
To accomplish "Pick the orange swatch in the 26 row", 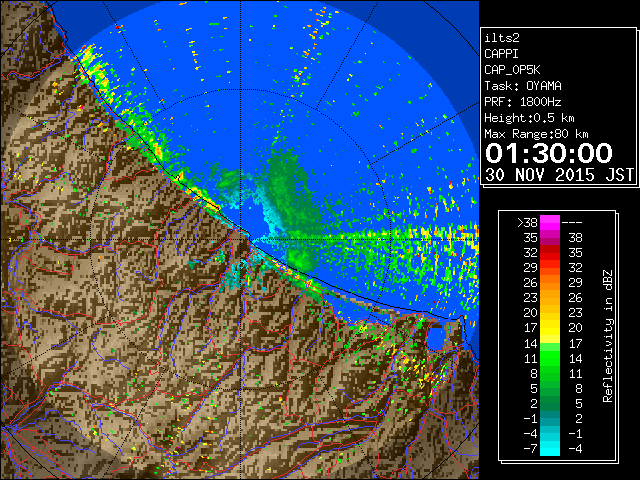I will (550, 283).
